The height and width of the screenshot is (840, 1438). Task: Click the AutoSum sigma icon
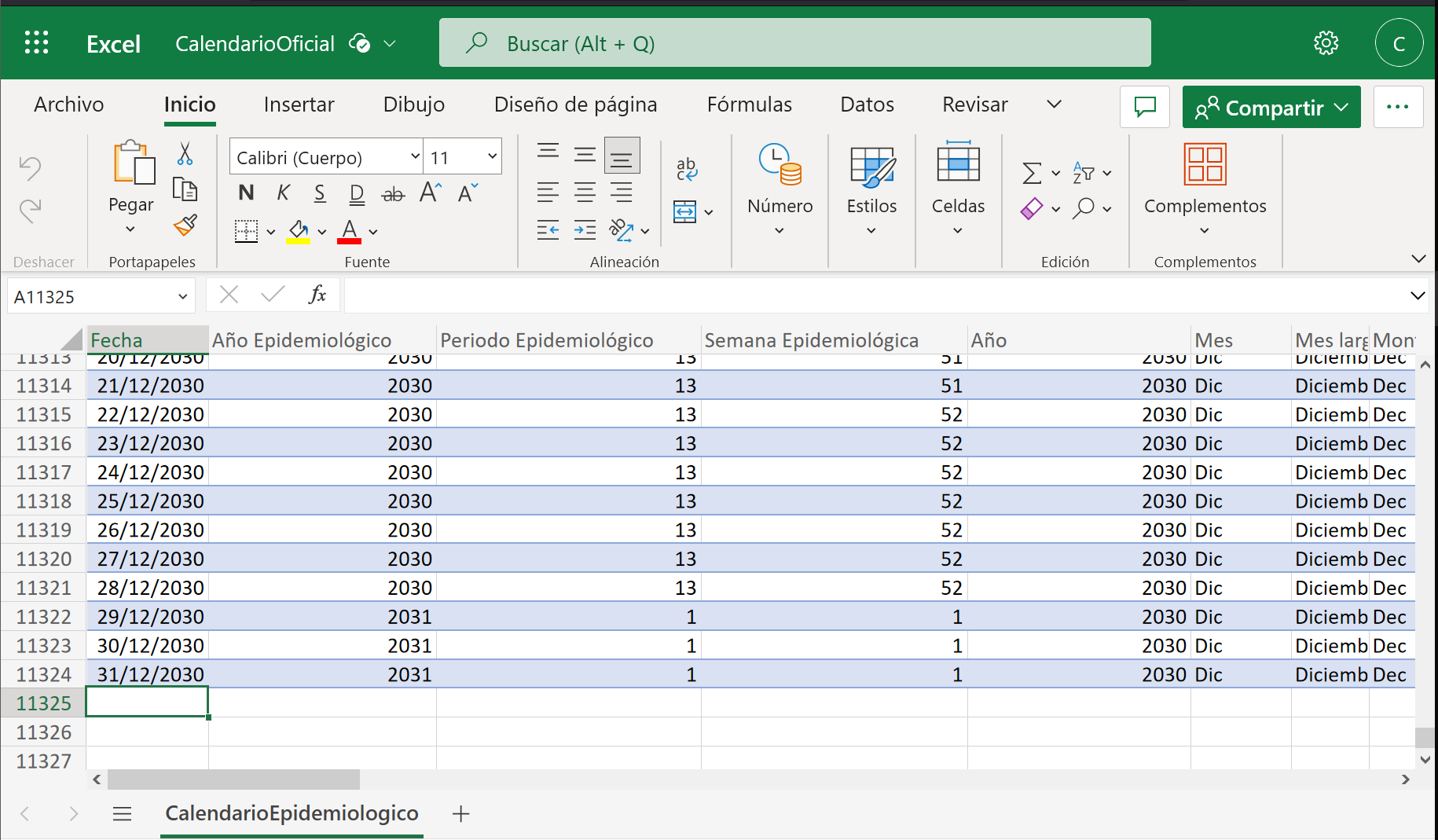click(1032, 173)
